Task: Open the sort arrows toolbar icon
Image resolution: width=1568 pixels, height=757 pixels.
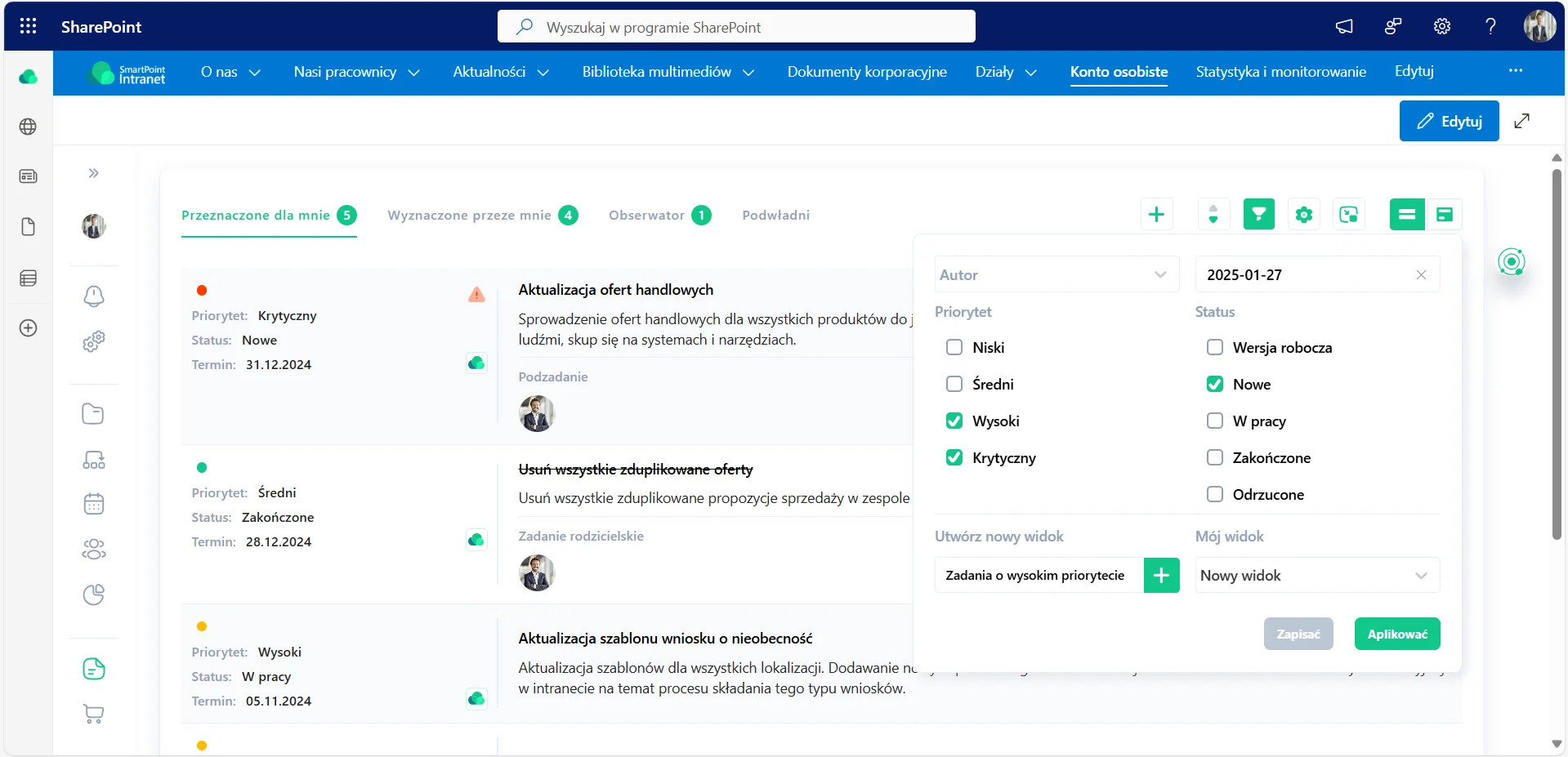Action: click(x=1213, y=215)
